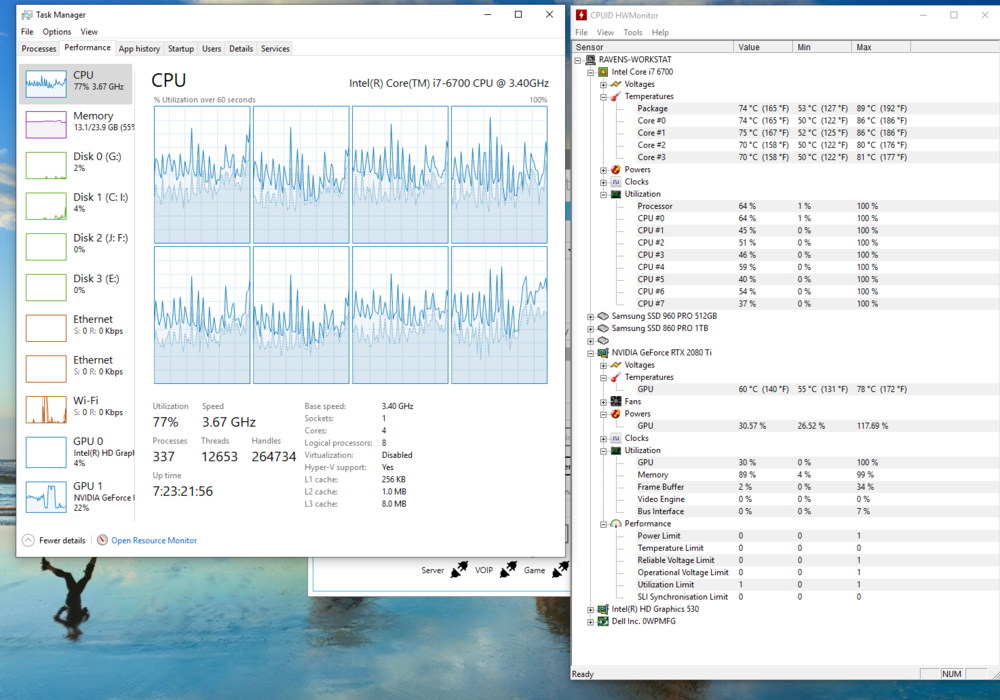Expand the CPU Voltages node

603,84
